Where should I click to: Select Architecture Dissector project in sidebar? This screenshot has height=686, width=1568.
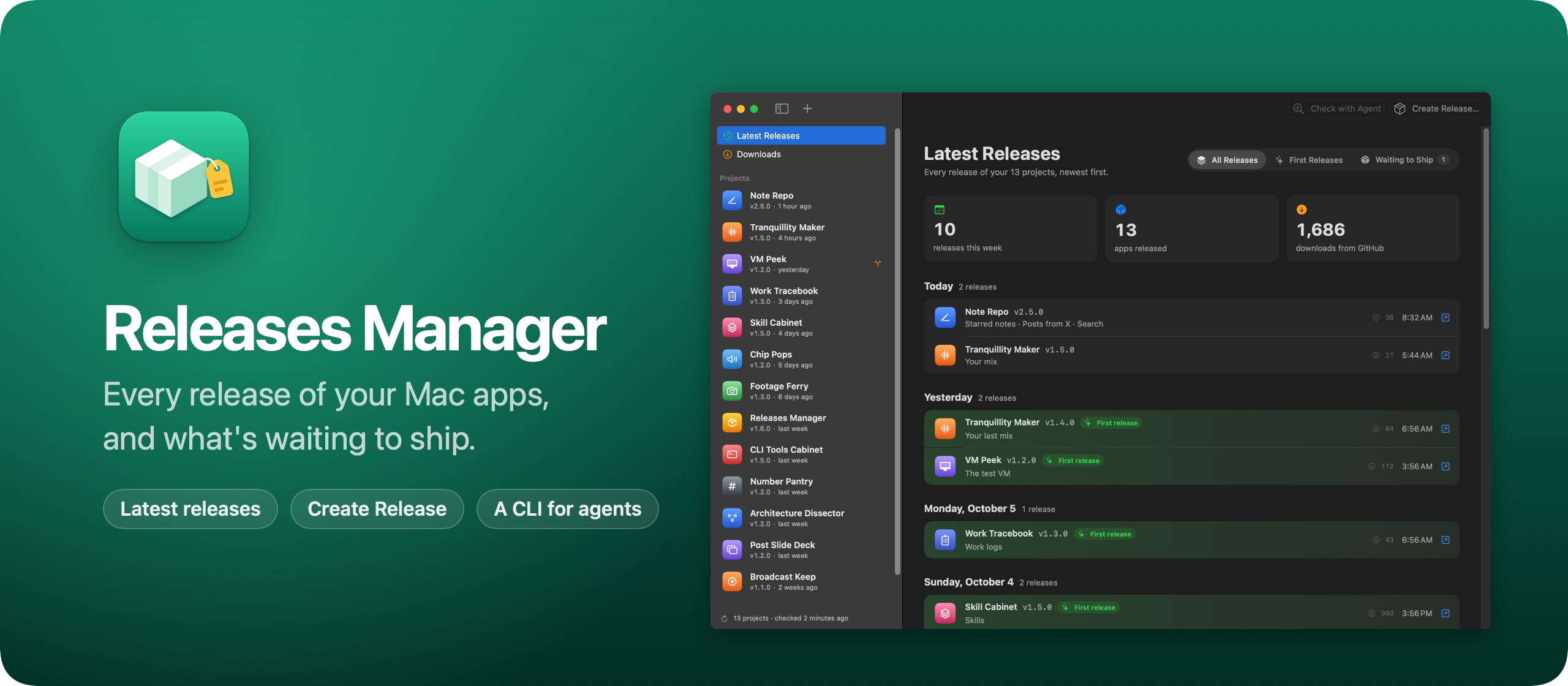pyautogui.click(x=801, y=518)
